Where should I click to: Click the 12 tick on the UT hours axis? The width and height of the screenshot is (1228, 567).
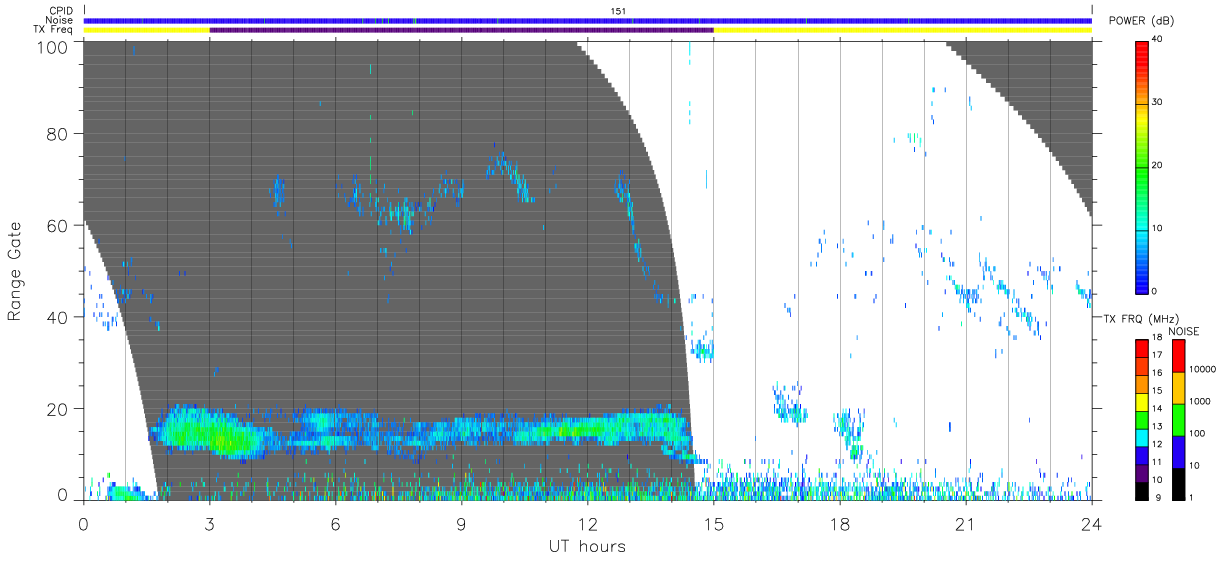(587, 523)
